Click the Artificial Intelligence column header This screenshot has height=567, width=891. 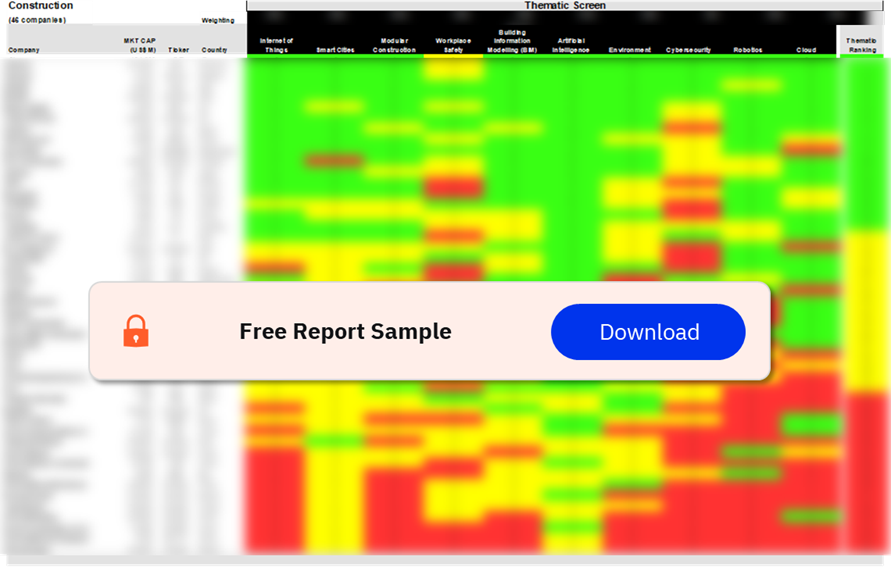[571, 45]
